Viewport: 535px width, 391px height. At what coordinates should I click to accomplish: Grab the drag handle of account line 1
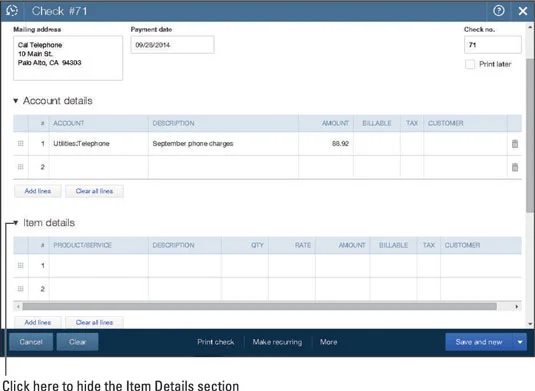(20, 144)
